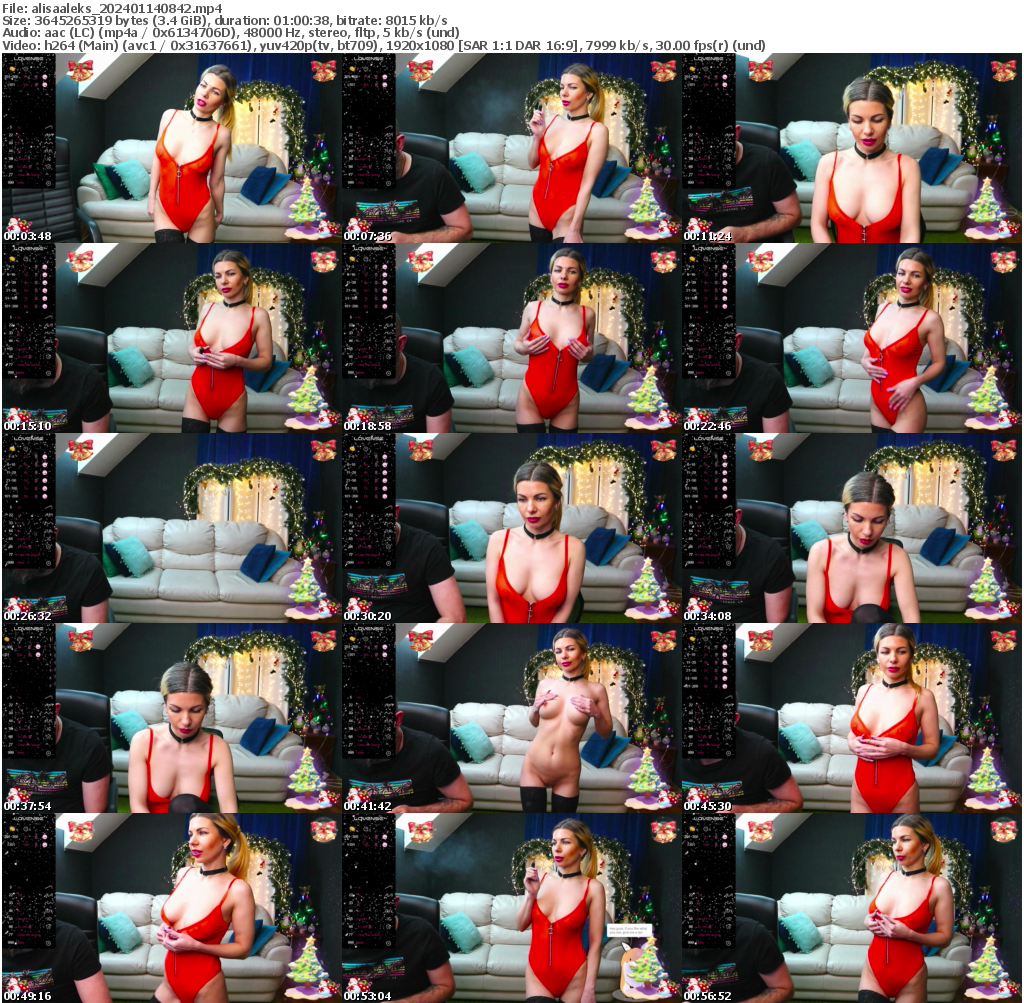Viewport: 1024px width, 1003px height.
Task: Open the Lovense vibration wave pattern icon
Action: pyautogui.click(x=48, y=142)
